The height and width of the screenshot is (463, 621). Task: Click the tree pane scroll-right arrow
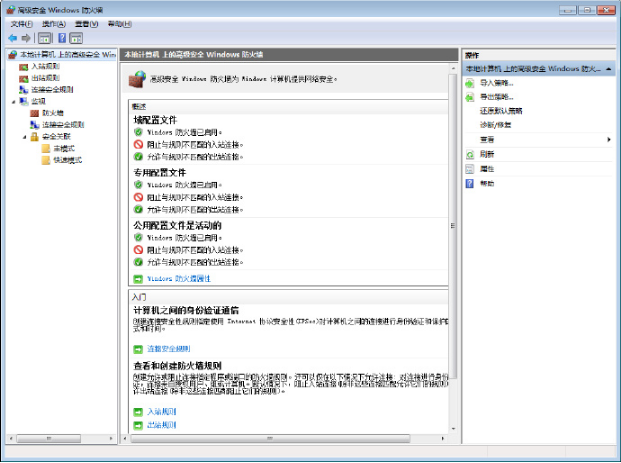click(111, 438)
